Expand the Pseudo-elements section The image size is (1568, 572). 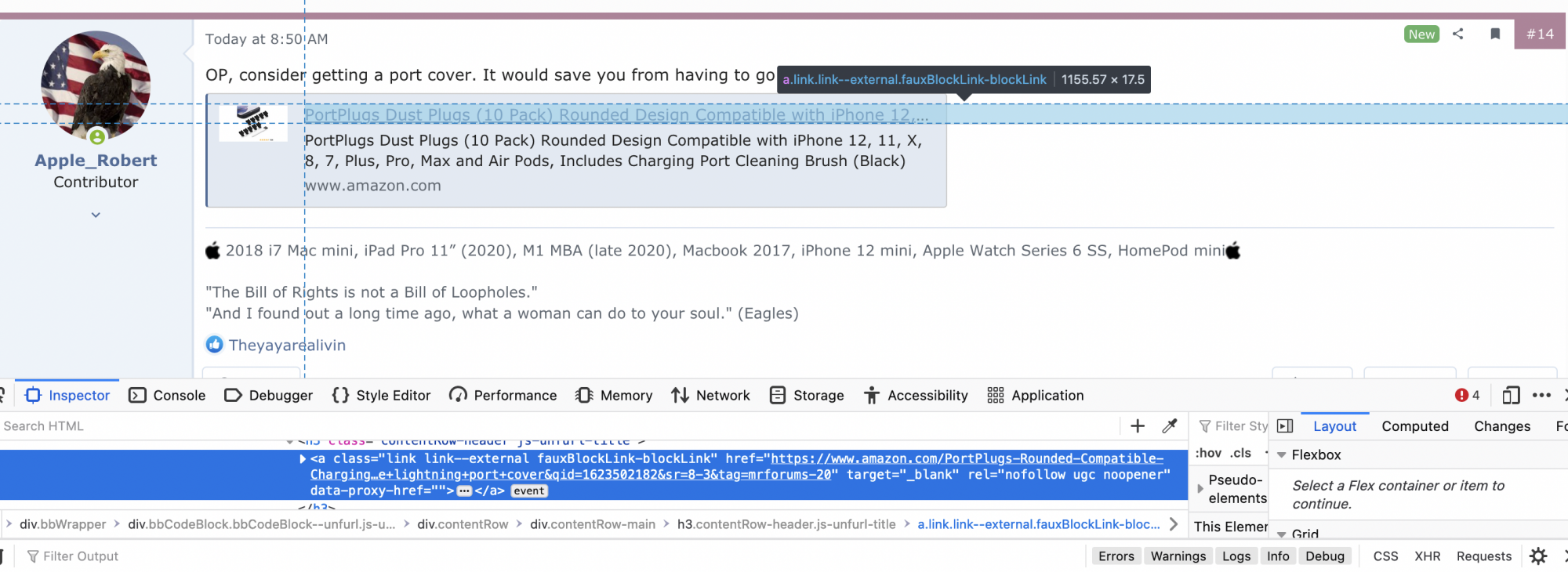tap(1200, 489)
